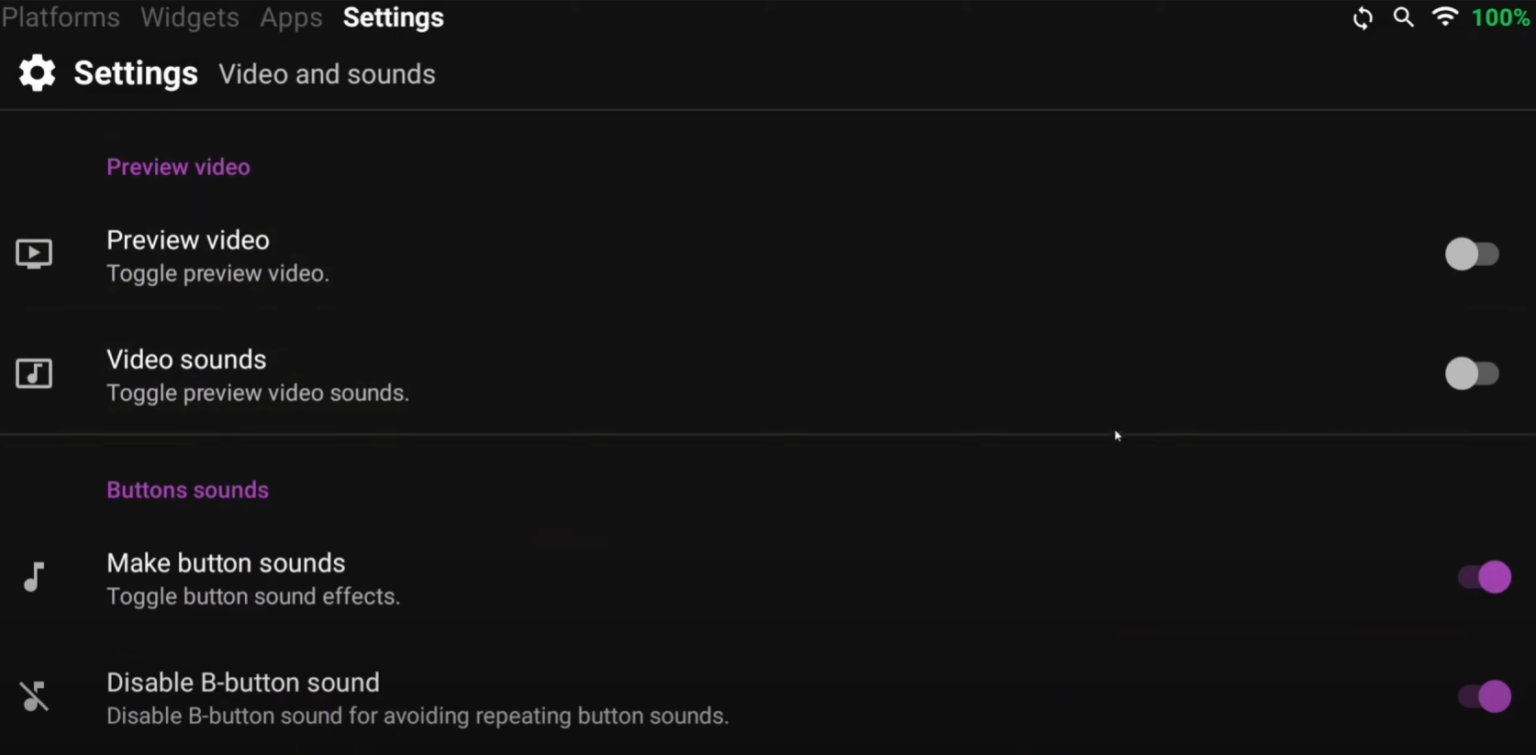Click the Disable B-button sound label

243,682
